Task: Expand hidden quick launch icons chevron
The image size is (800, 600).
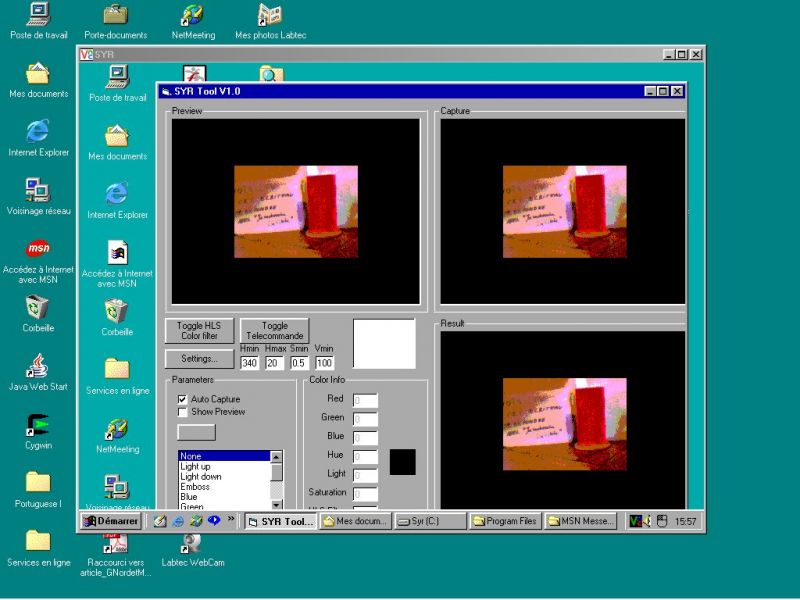Action: pyautogui.click(x=231, y=519)
